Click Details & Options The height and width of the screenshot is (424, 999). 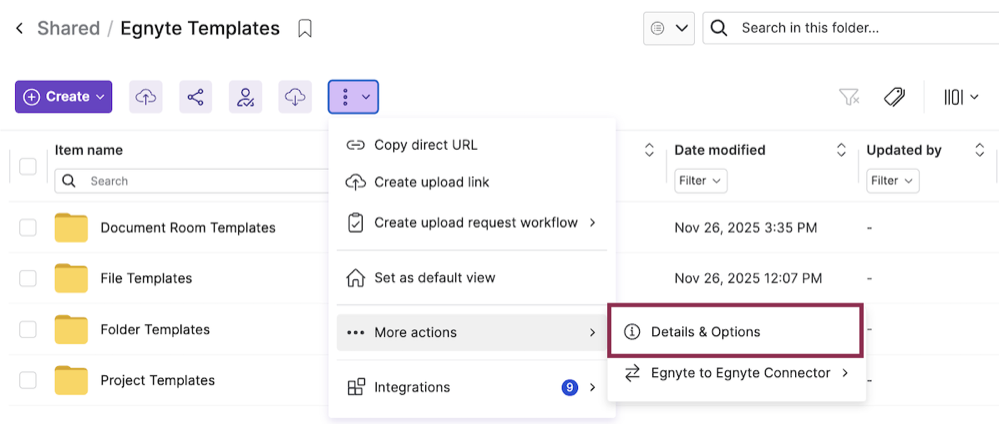pyautogui.click(x=736, y=332)
